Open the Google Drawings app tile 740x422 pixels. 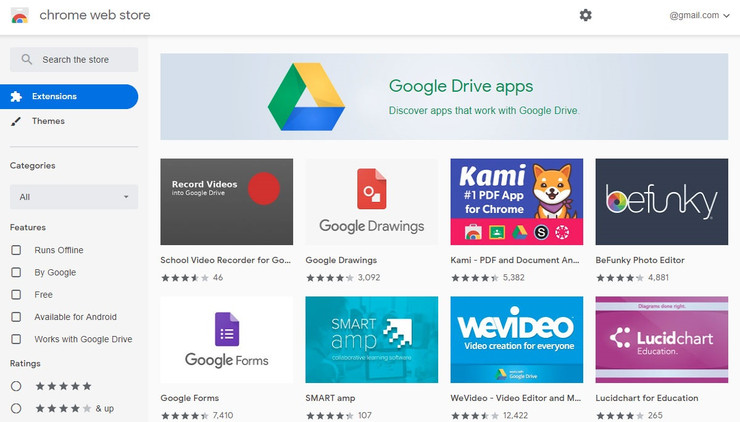click(x=371, y=201)
